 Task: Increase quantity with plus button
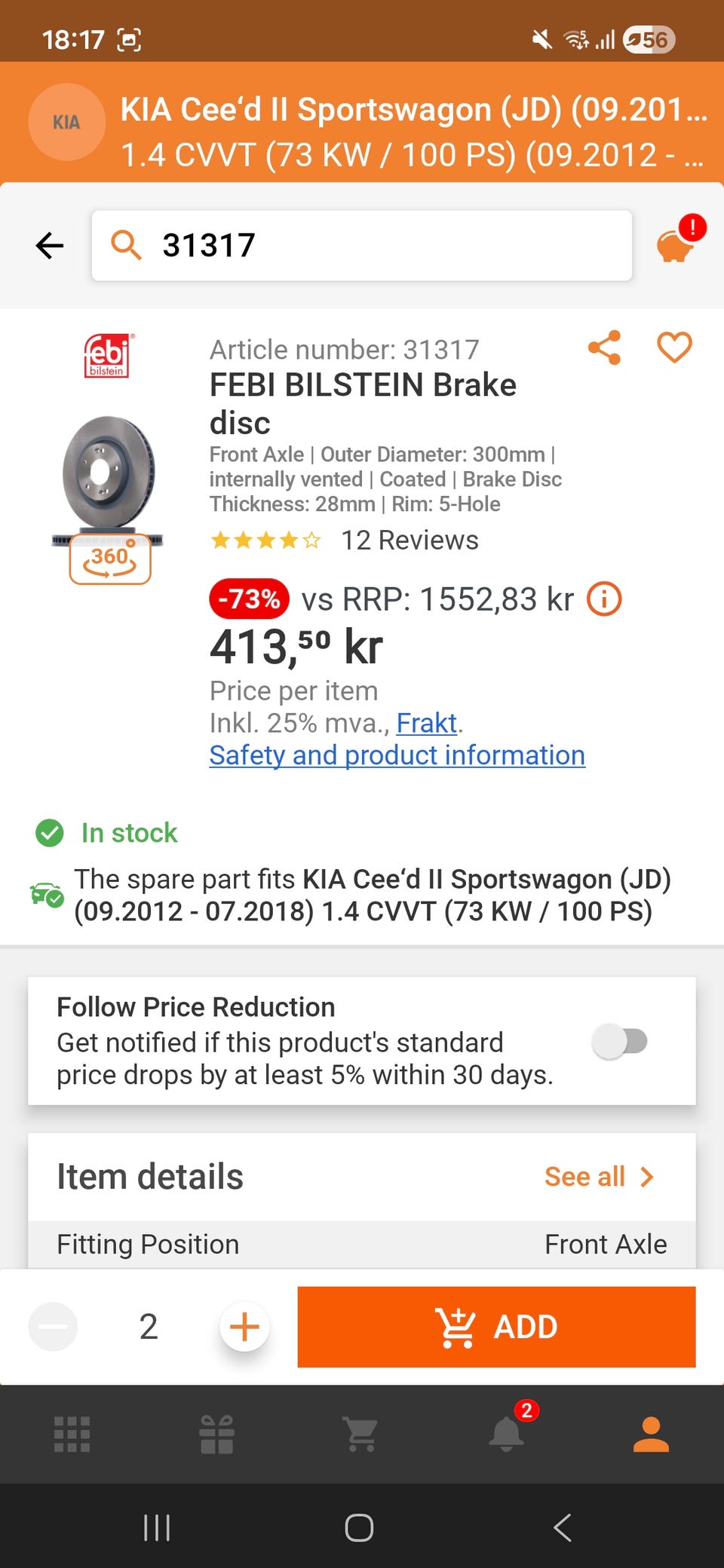click(244, 1327)
